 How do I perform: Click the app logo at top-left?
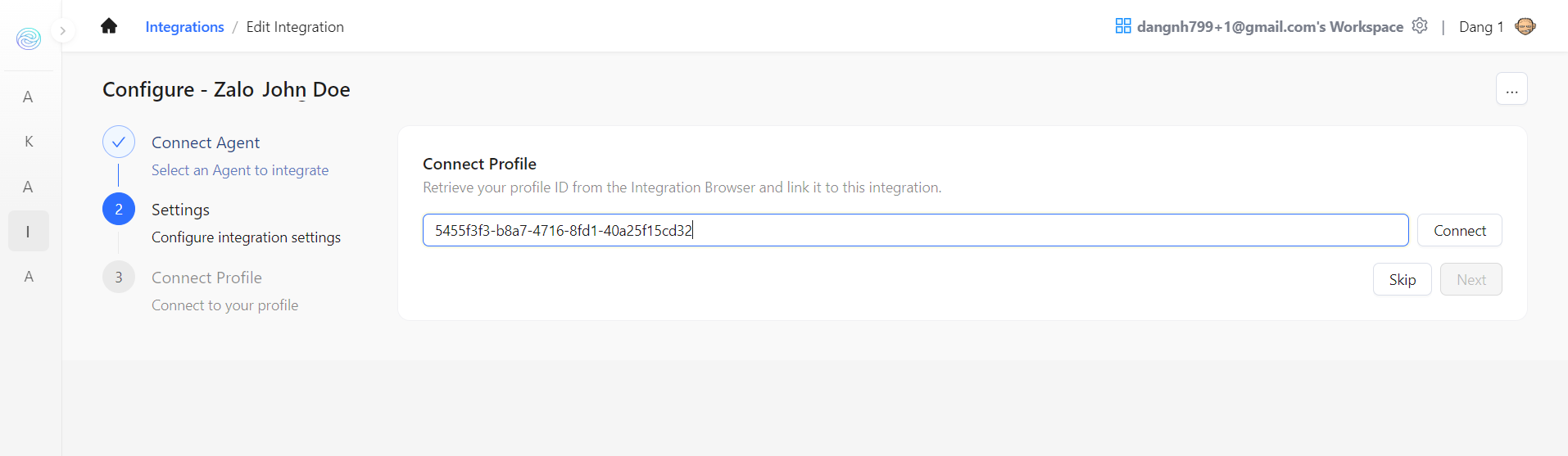[29, 38]
